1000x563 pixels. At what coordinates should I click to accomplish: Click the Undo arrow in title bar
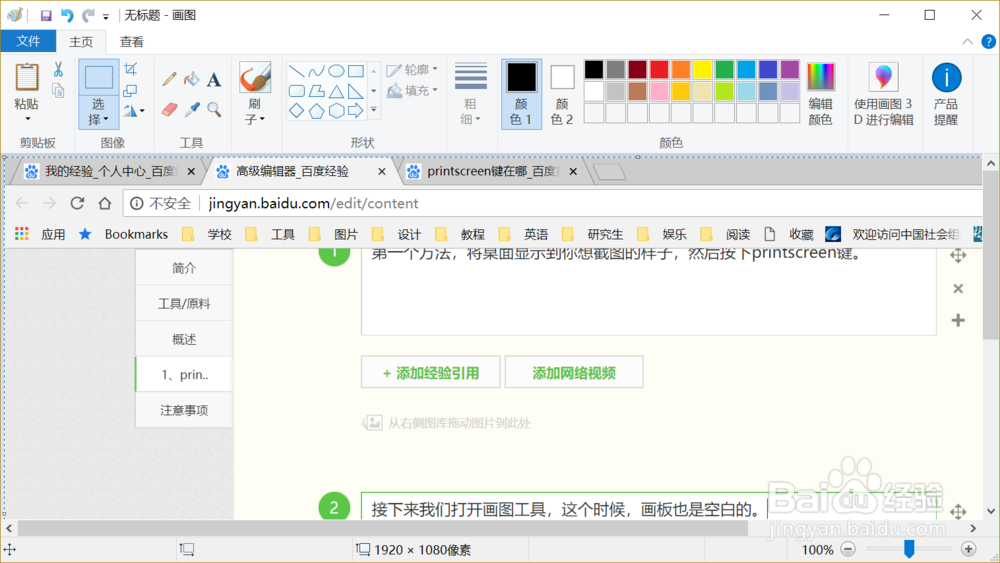coord(67,15)
